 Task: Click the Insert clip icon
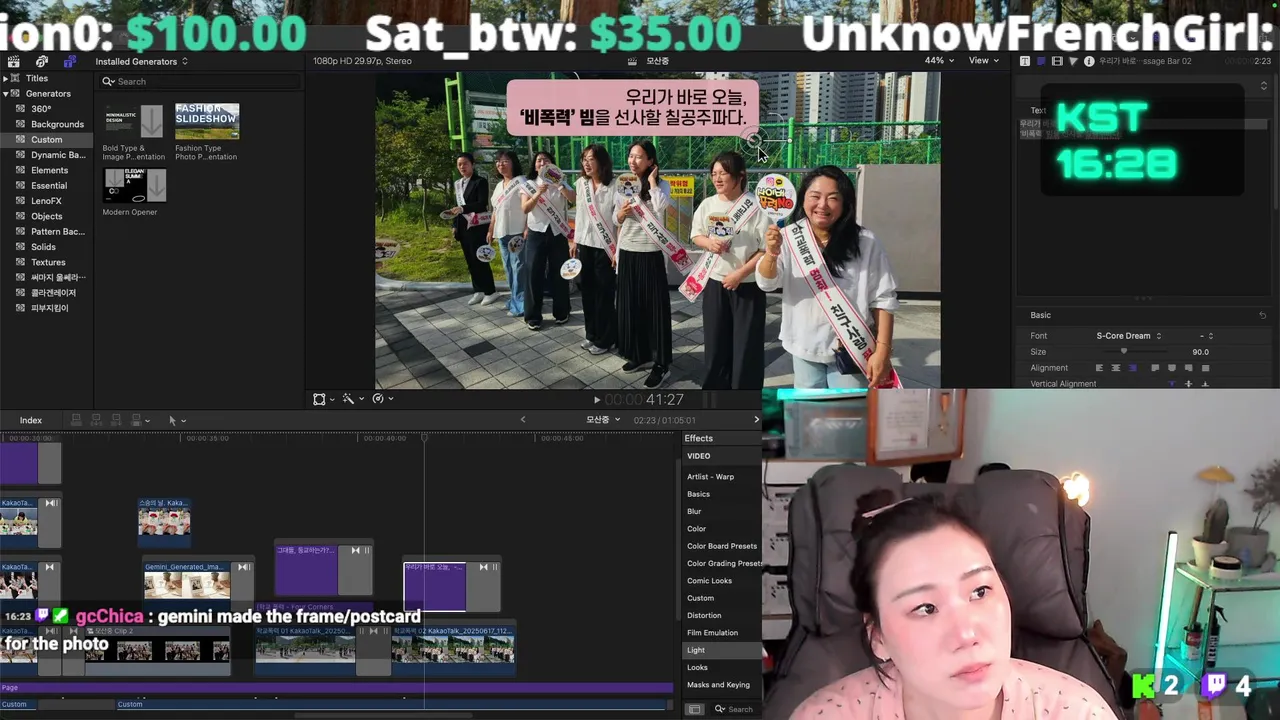coord(97,420)
